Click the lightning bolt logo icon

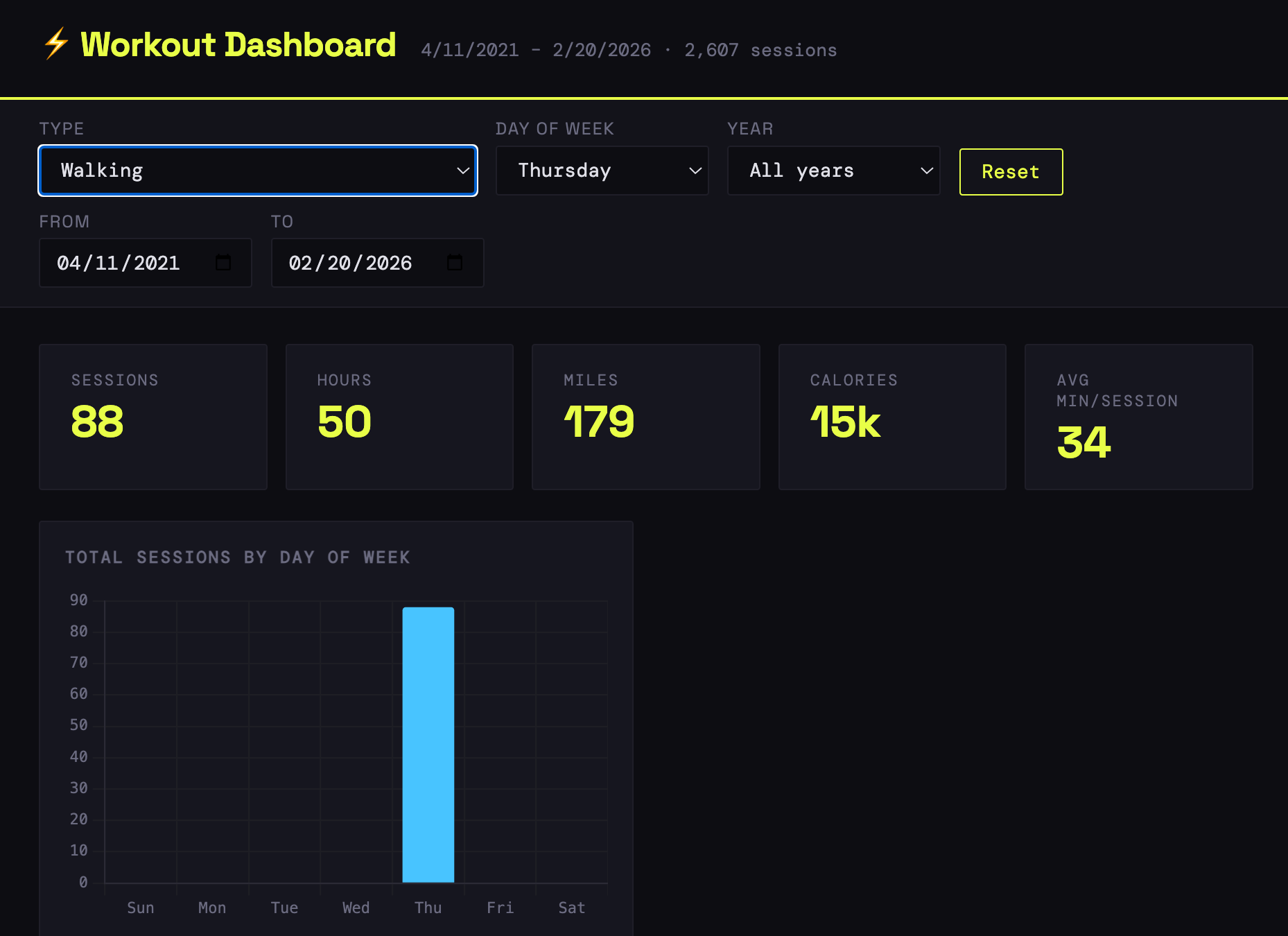pyautogui.click(x=56, y=44)
